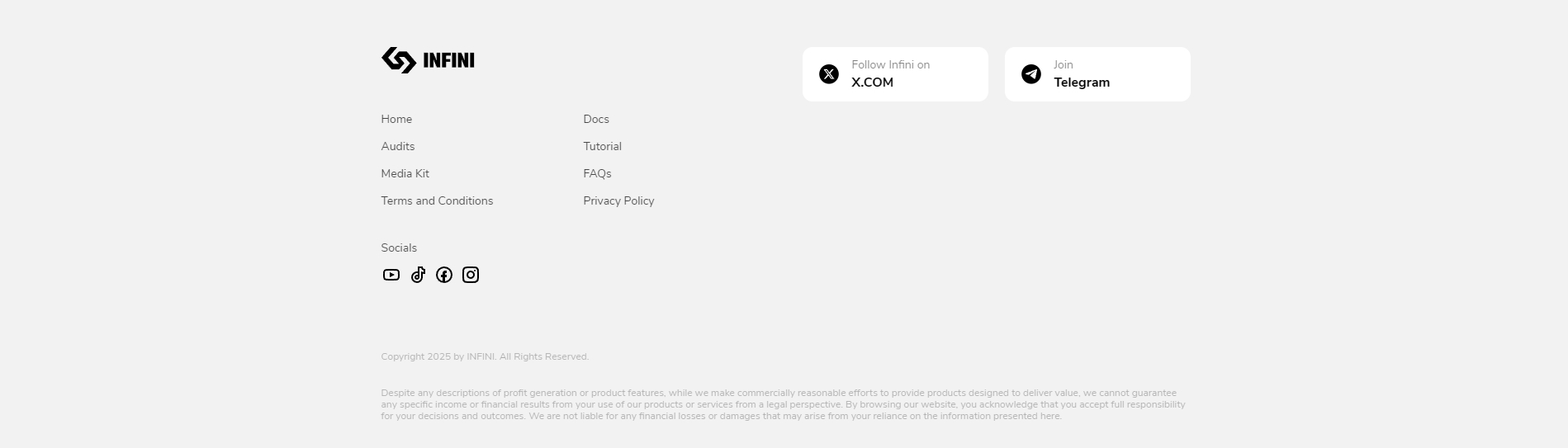Open the Audits link
1568x448 pixels.
[398, 146]
